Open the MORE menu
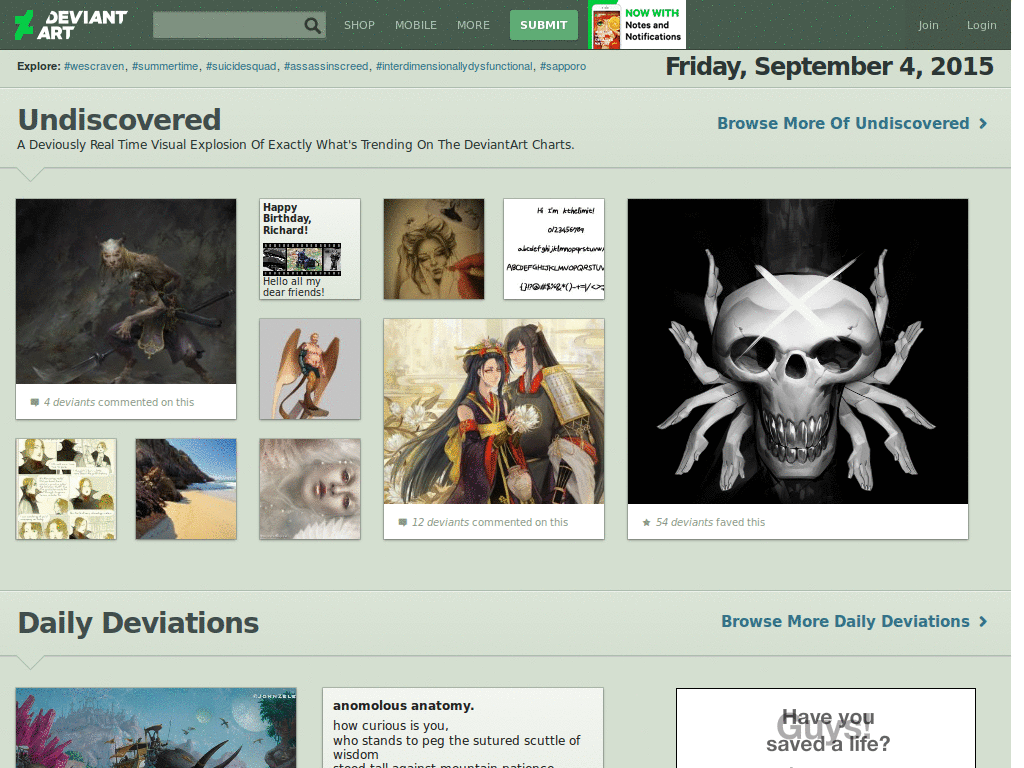Viewport: 1024px width, 768px height. click(x=473, y=25)
